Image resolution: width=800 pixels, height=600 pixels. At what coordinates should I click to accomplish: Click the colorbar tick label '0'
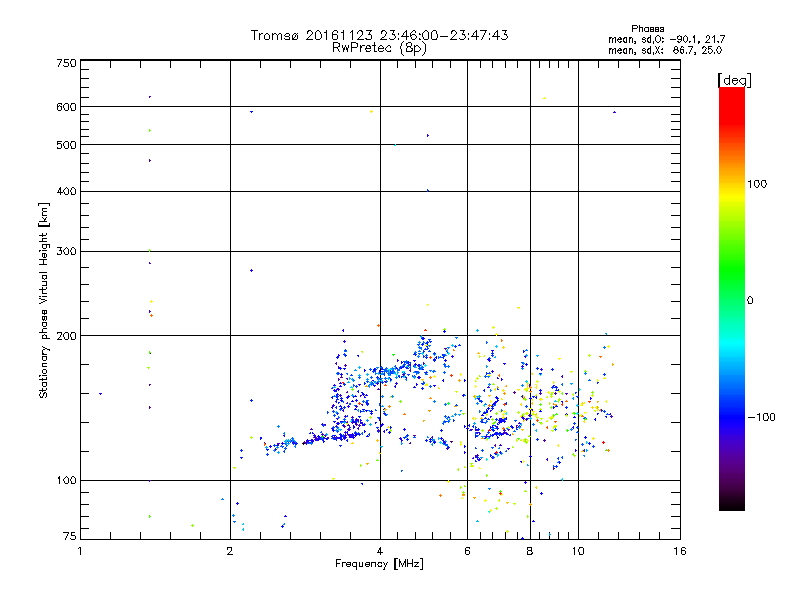(x=750, y=301)
